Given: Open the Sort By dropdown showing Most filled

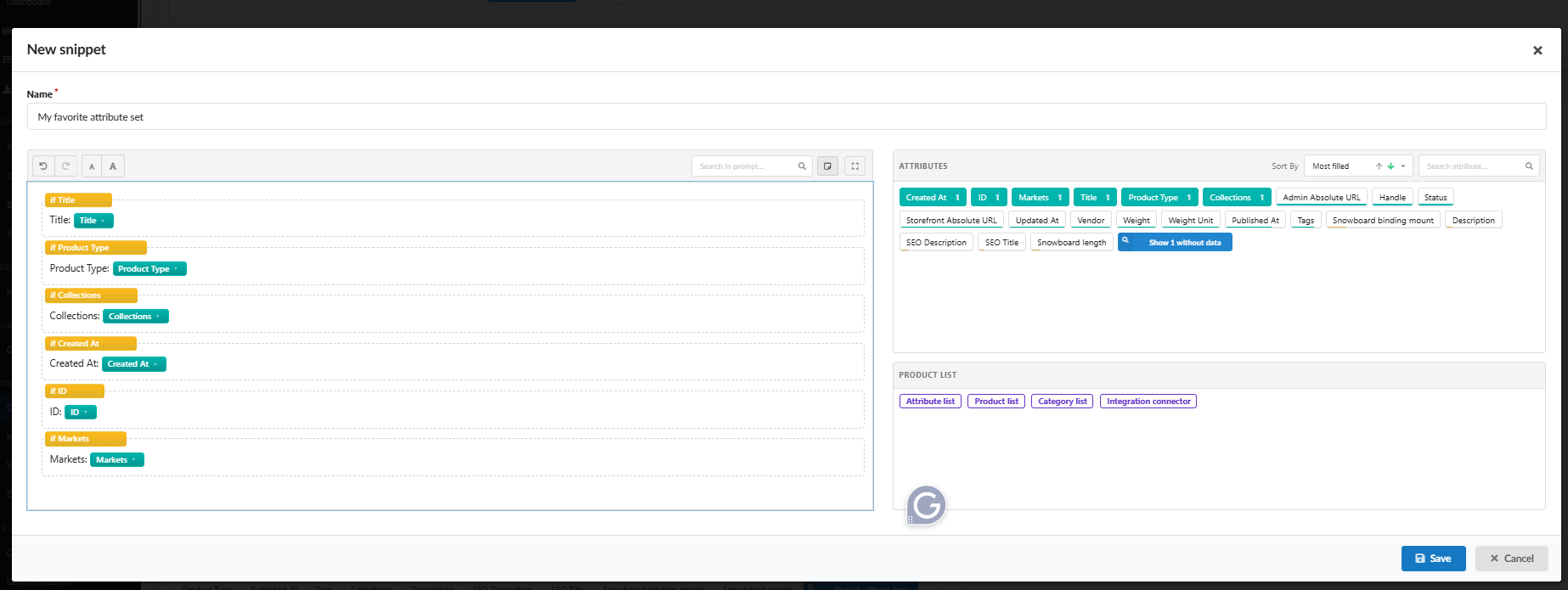Looking at the screenshot, I should pyautogui.click(x=1358, y=166).
